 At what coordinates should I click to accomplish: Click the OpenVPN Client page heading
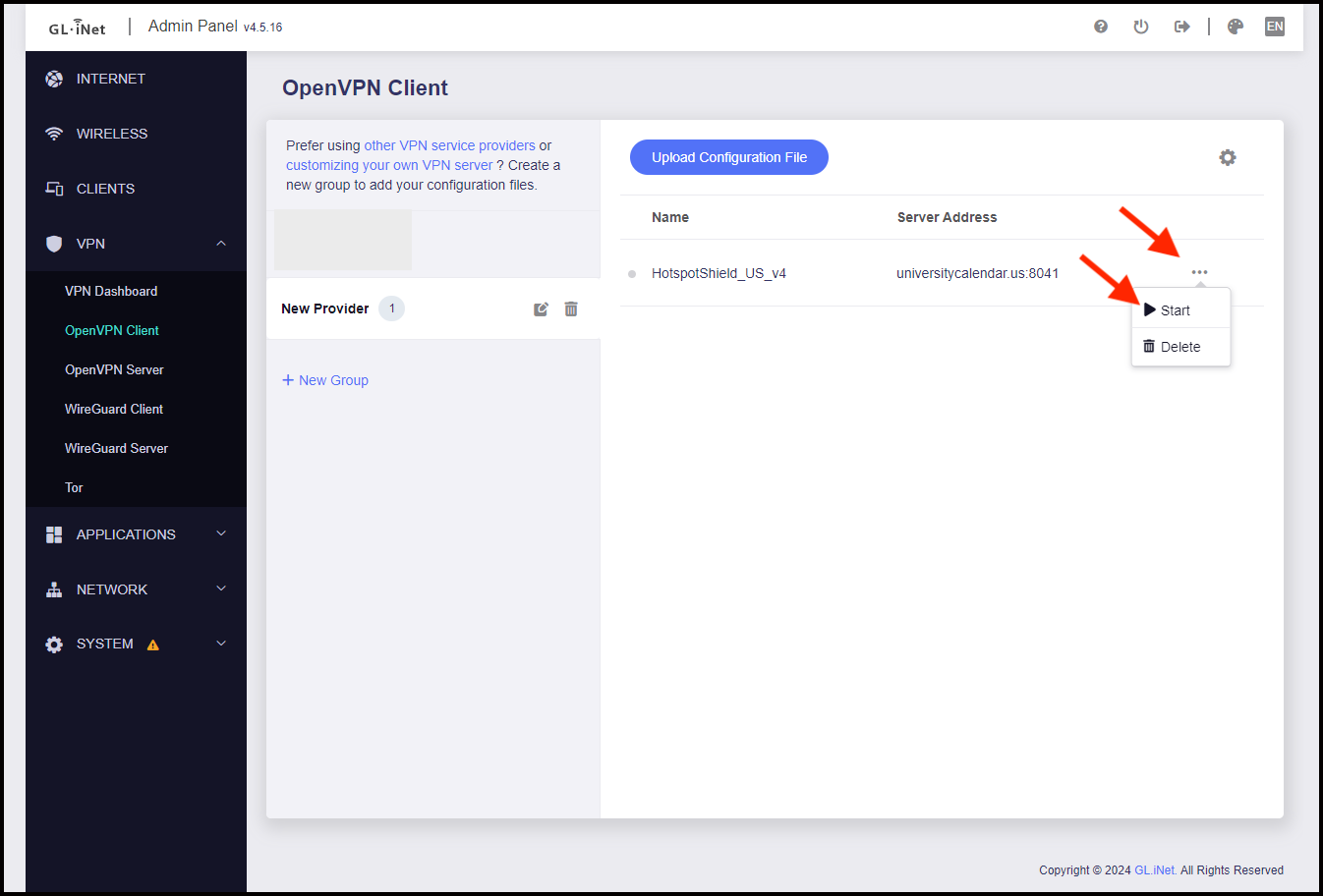click(x=365, y=87)
